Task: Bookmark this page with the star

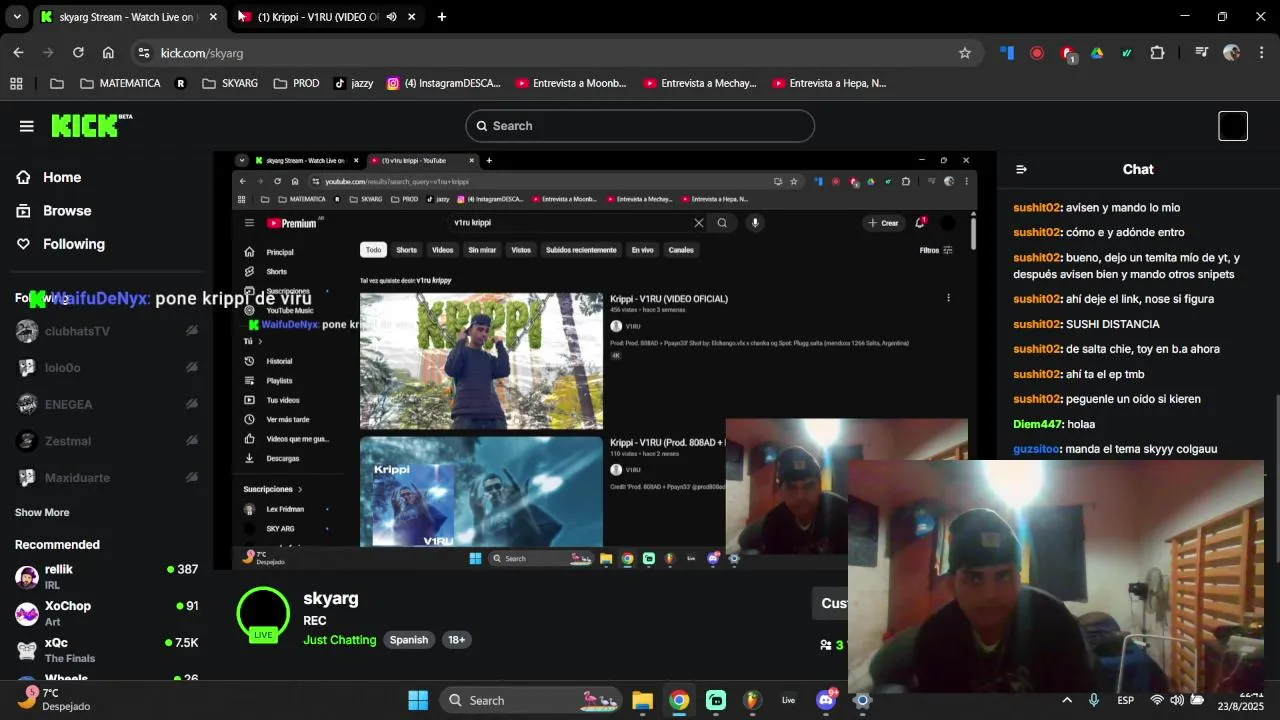Action: 964,53
